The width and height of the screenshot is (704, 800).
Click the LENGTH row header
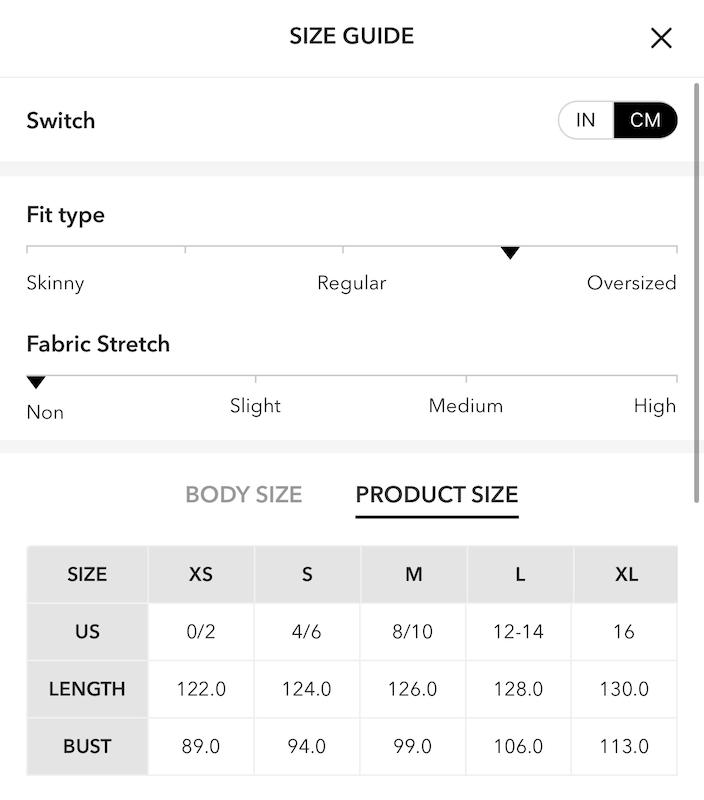[87, 689]
